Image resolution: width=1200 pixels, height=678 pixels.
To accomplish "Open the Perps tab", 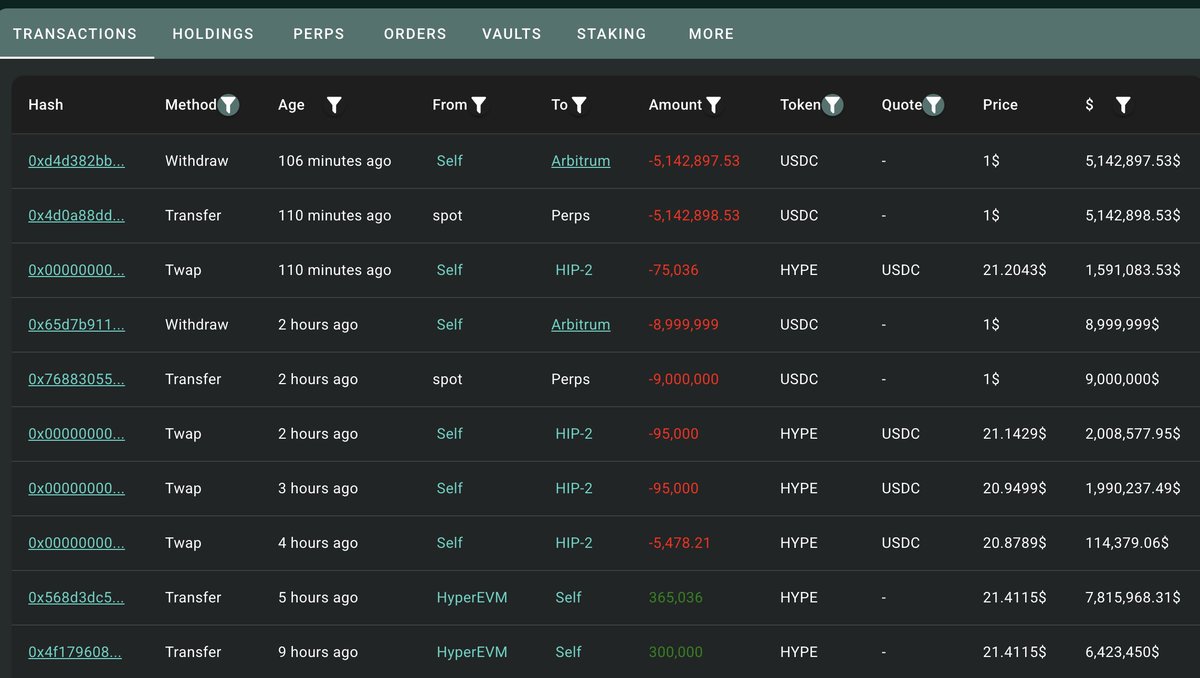I will click(319, 33).
